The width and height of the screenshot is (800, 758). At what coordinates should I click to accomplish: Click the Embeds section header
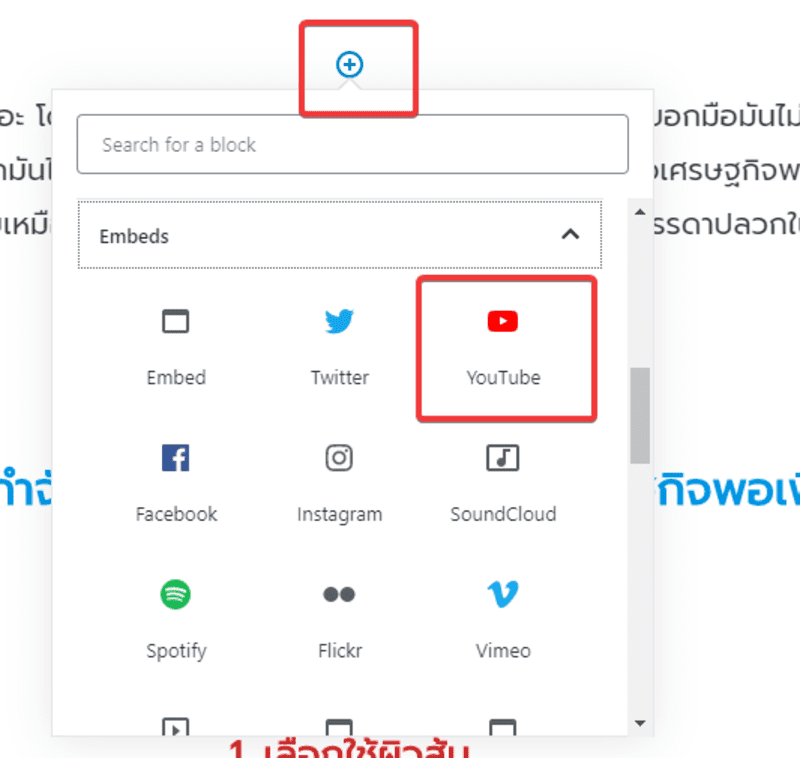(x=340, y=235)
